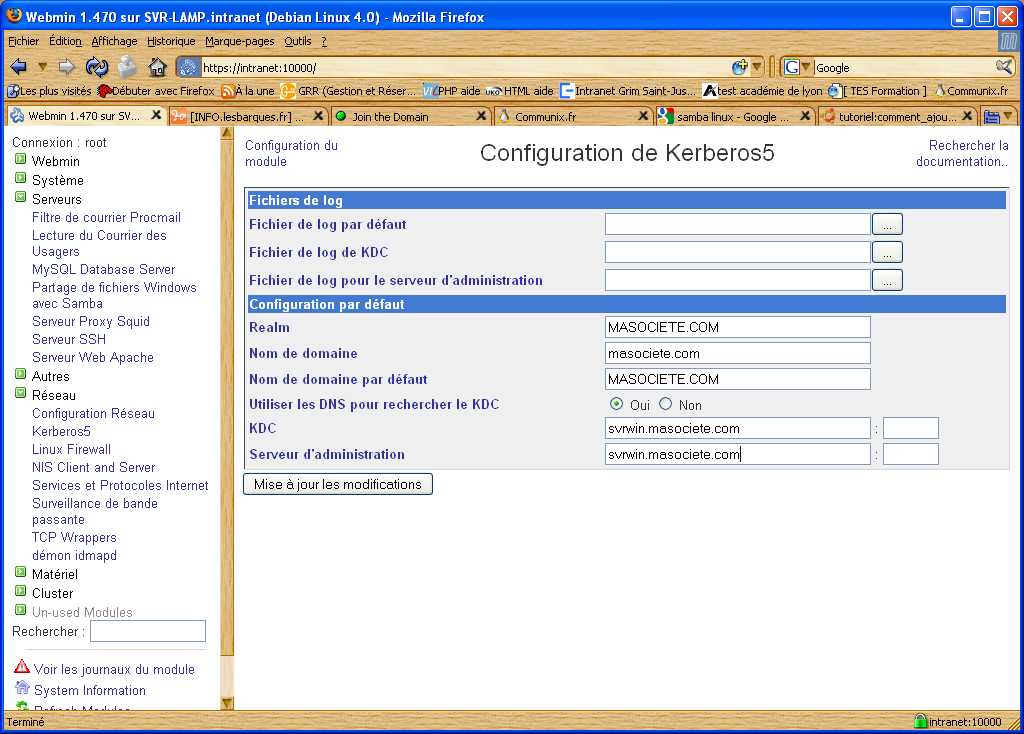The image size is (1024, 734).
Task: Click the Realm text field
Action: 737,327
